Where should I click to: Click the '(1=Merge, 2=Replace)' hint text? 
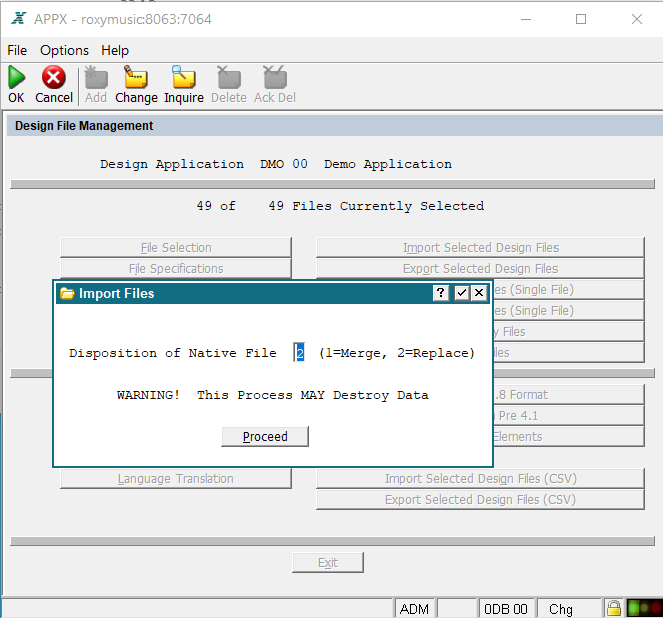(397, 353)
